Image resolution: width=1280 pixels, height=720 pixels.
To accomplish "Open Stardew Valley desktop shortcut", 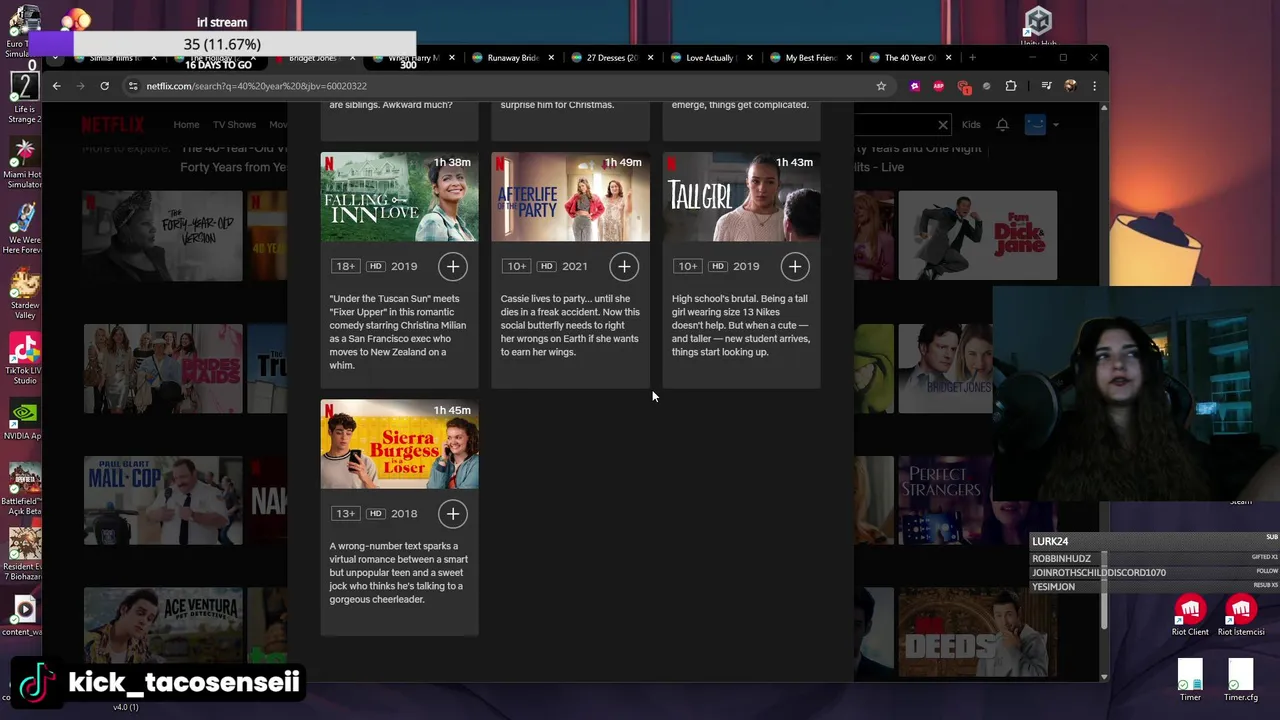I will 25,293.
